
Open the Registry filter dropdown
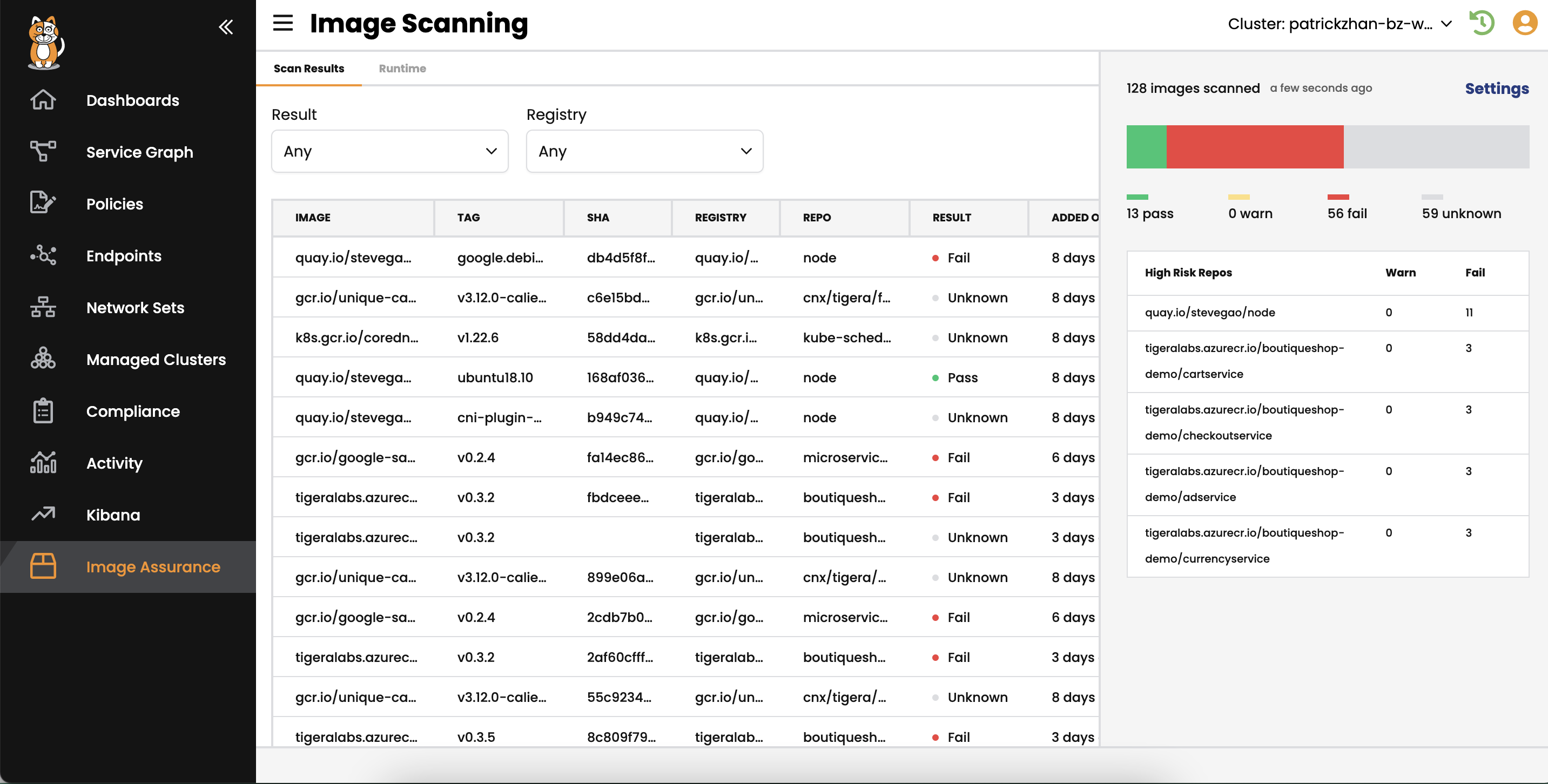[645, 151]
